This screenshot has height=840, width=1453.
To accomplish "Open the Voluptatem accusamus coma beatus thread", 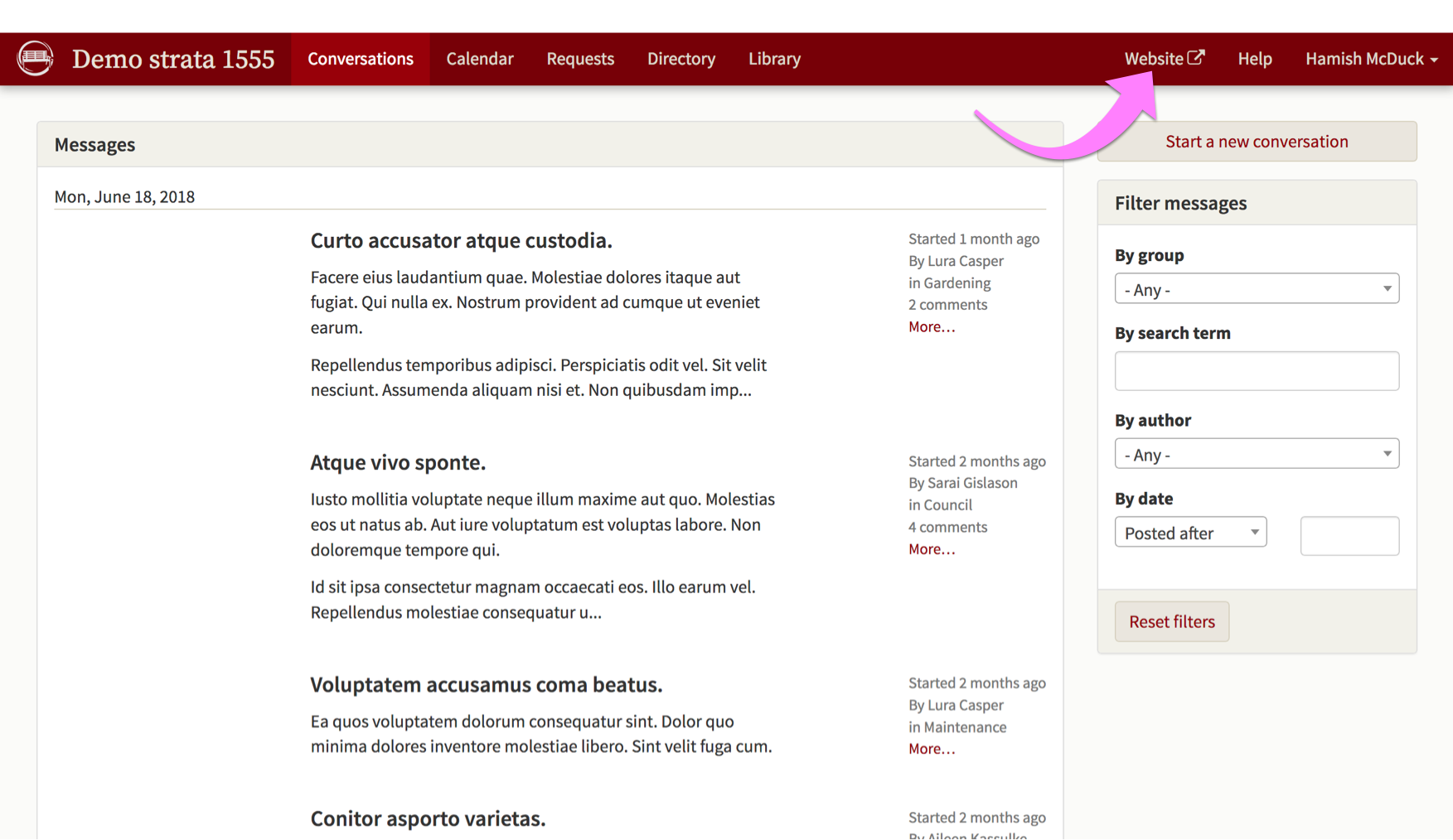I will (x=486, y=685).
